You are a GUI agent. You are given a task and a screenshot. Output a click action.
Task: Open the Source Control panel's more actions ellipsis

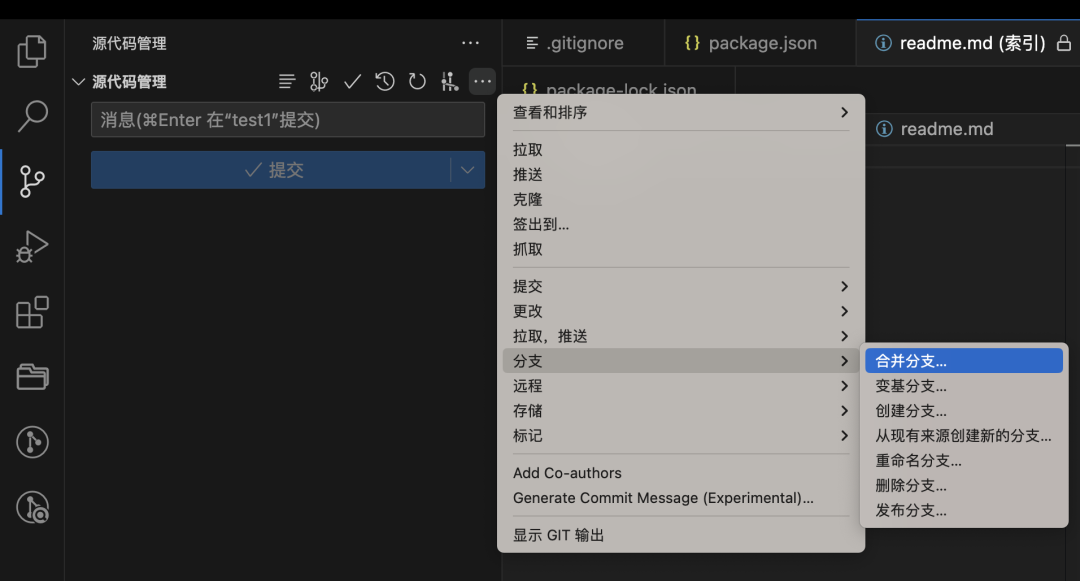[481, 81]
